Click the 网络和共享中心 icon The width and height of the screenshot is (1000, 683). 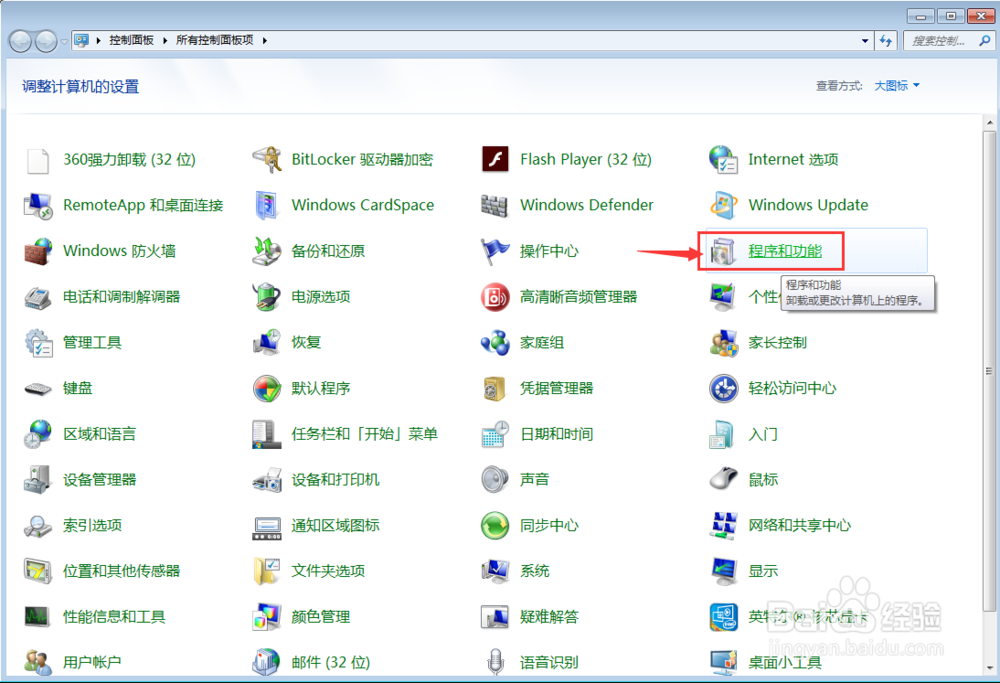[723, 525]
